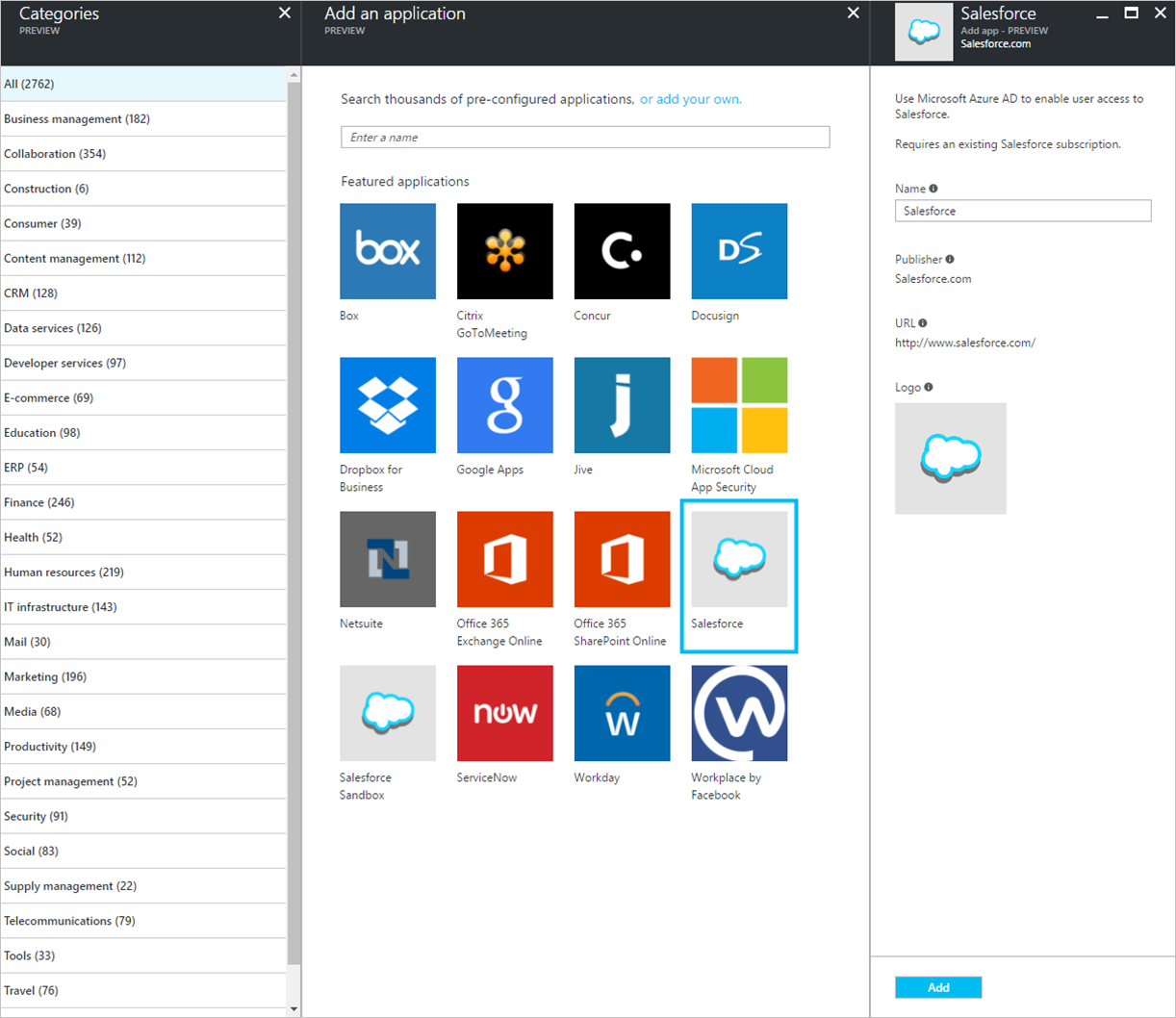This screenshot has height=1018, width=1176.
Task: Select IT infrastructure (143) category
Action: click(x=143, y=607)
